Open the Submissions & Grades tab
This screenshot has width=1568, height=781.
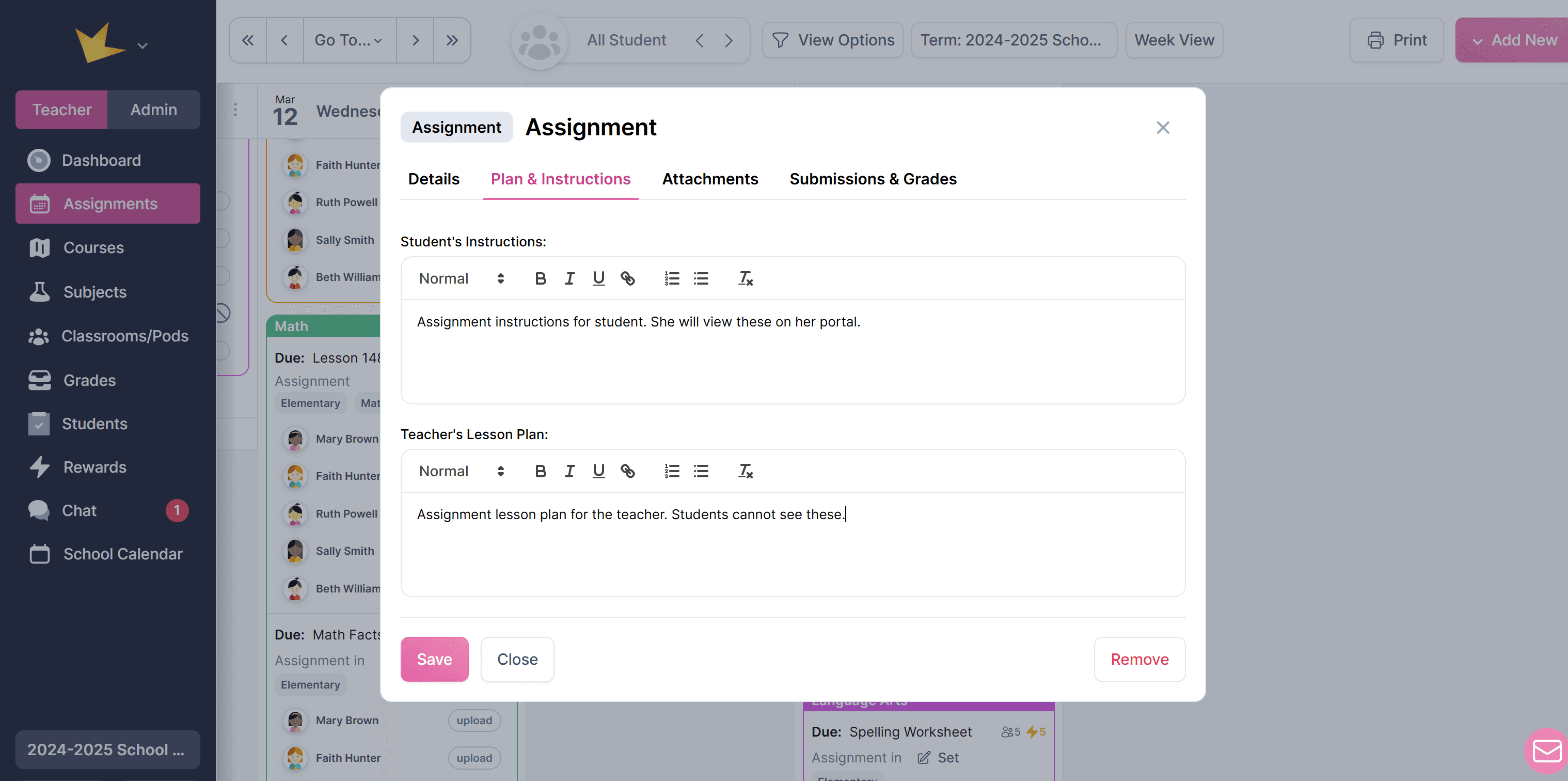pyautogui.click(x=872, y=179)
